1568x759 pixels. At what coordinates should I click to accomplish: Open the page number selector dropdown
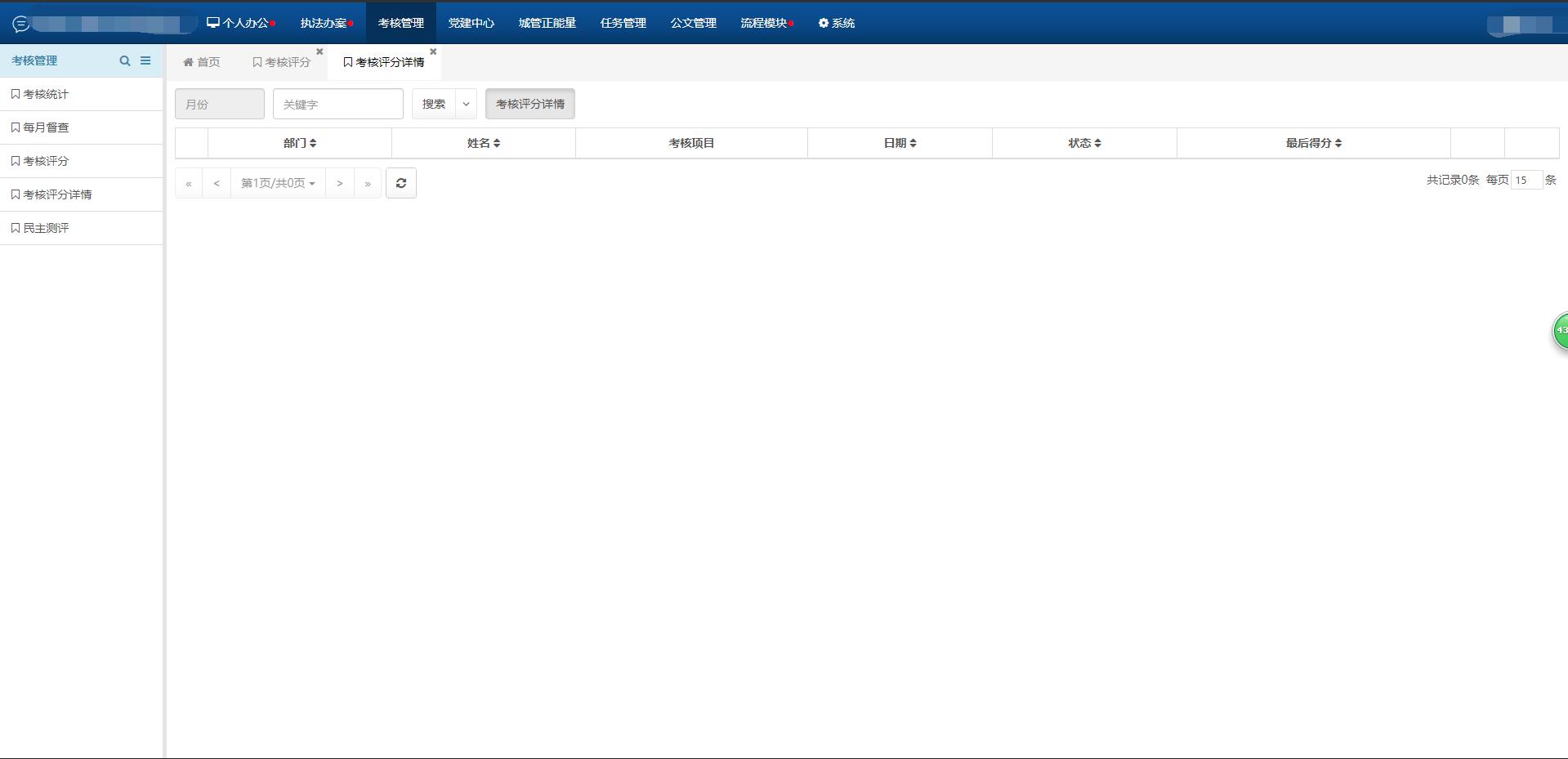(x=278, y=183)
